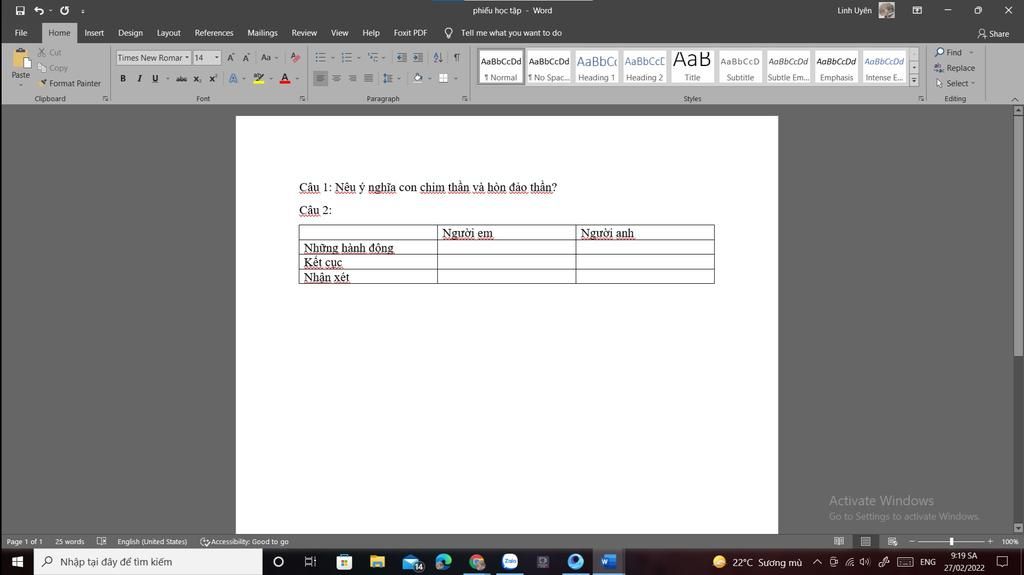Open the Select dropdown in Editing
The image size is (1024, 575).
click(955, 84)
